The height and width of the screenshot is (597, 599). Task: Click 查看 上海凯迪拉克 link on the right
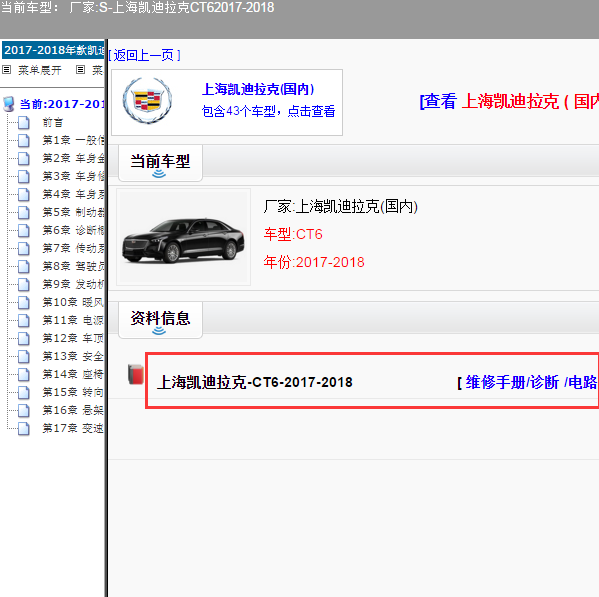[509, 102]
